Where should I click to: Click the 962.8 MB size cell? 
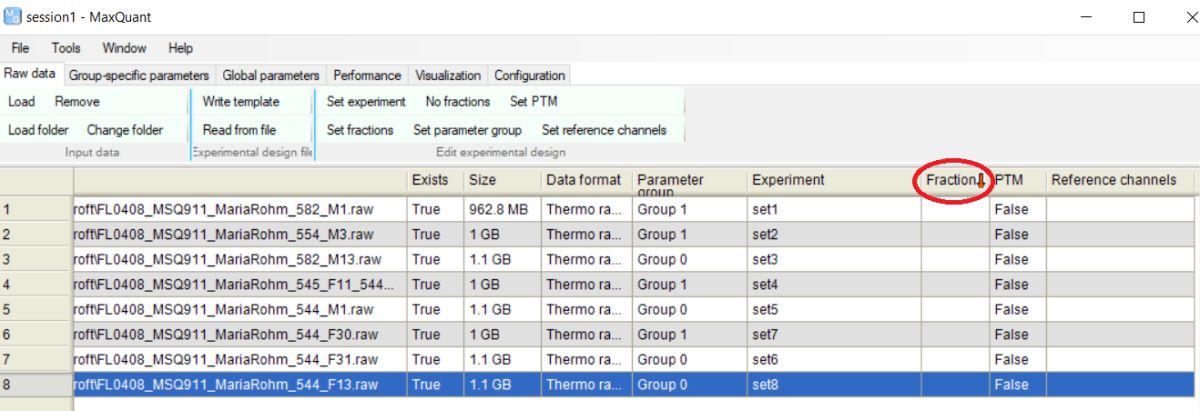tap(501, 209)
